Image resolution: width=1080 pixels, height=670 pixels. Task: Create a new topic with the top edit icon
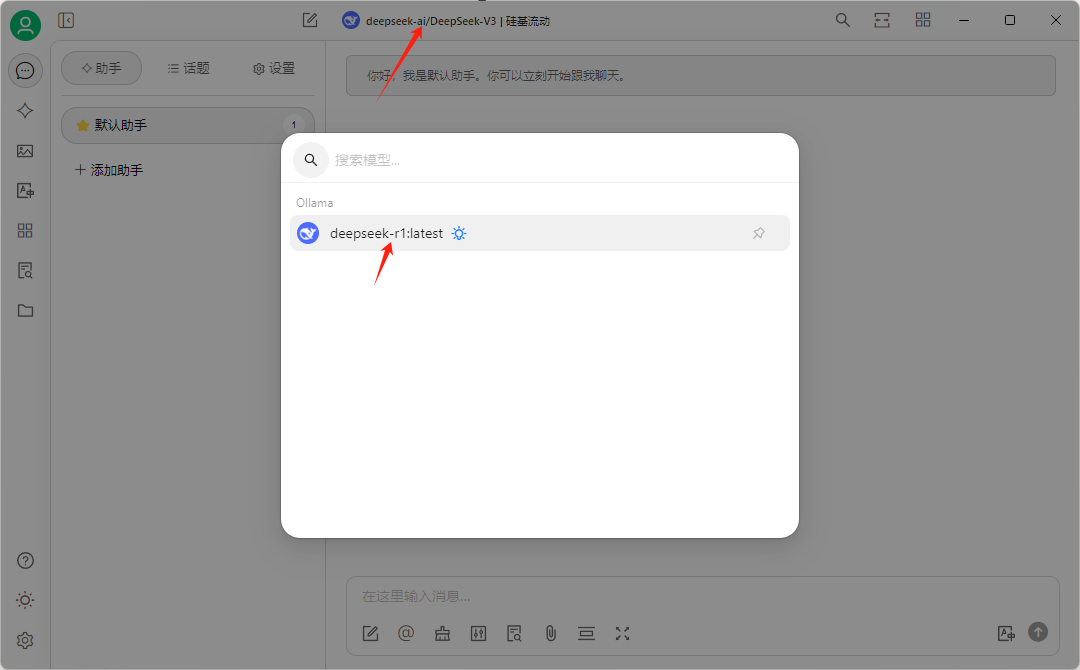pos(310,21)
